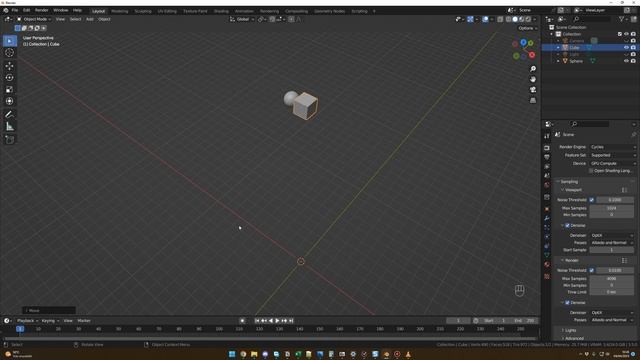The width and height of the screenshot is (640, 360).
Task: Switch to solid viewport shading
Action: 515,19
